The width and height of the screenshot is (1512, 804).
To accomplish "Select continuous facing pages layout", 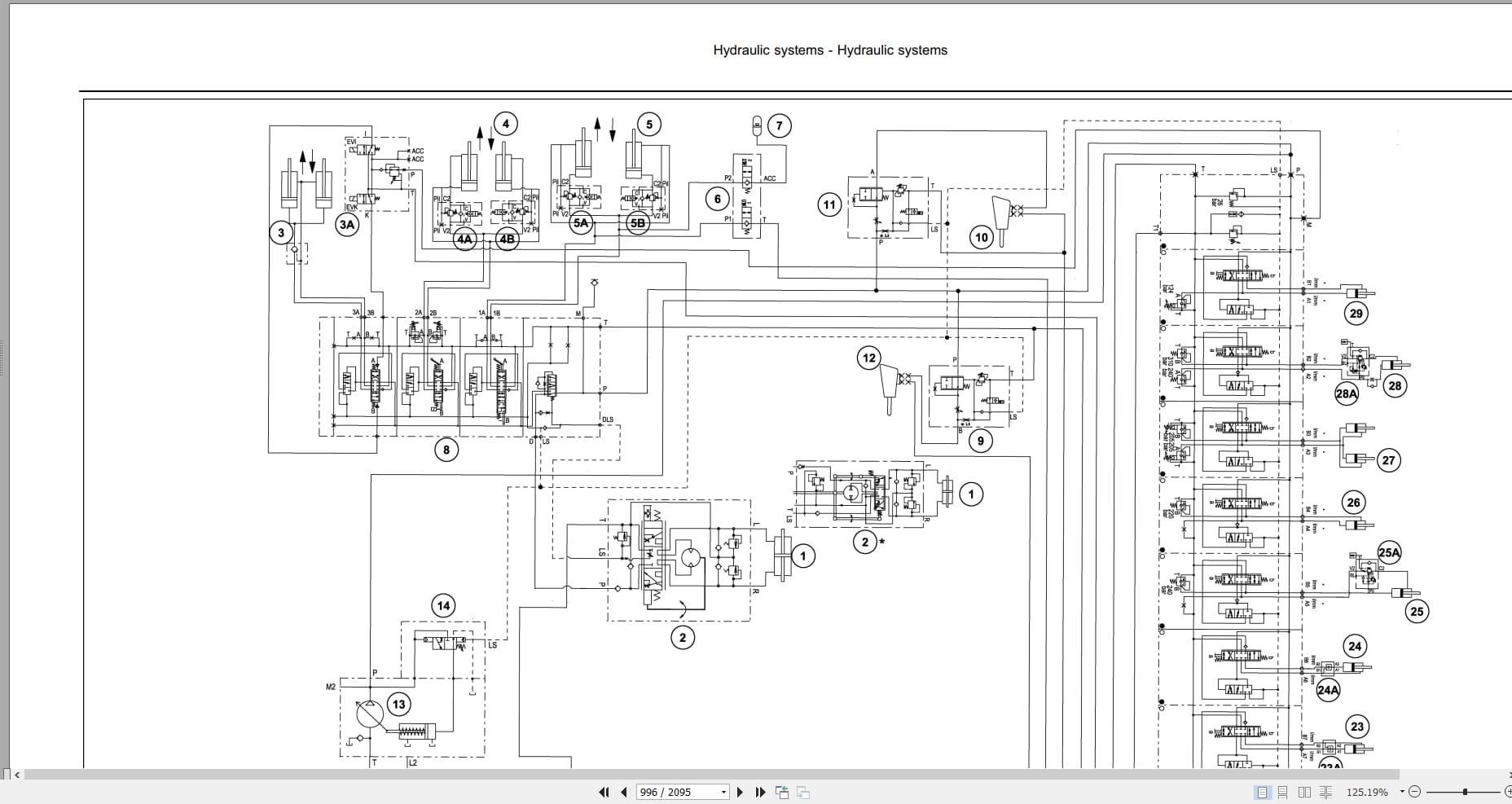I will click(x=1325, y=792).
